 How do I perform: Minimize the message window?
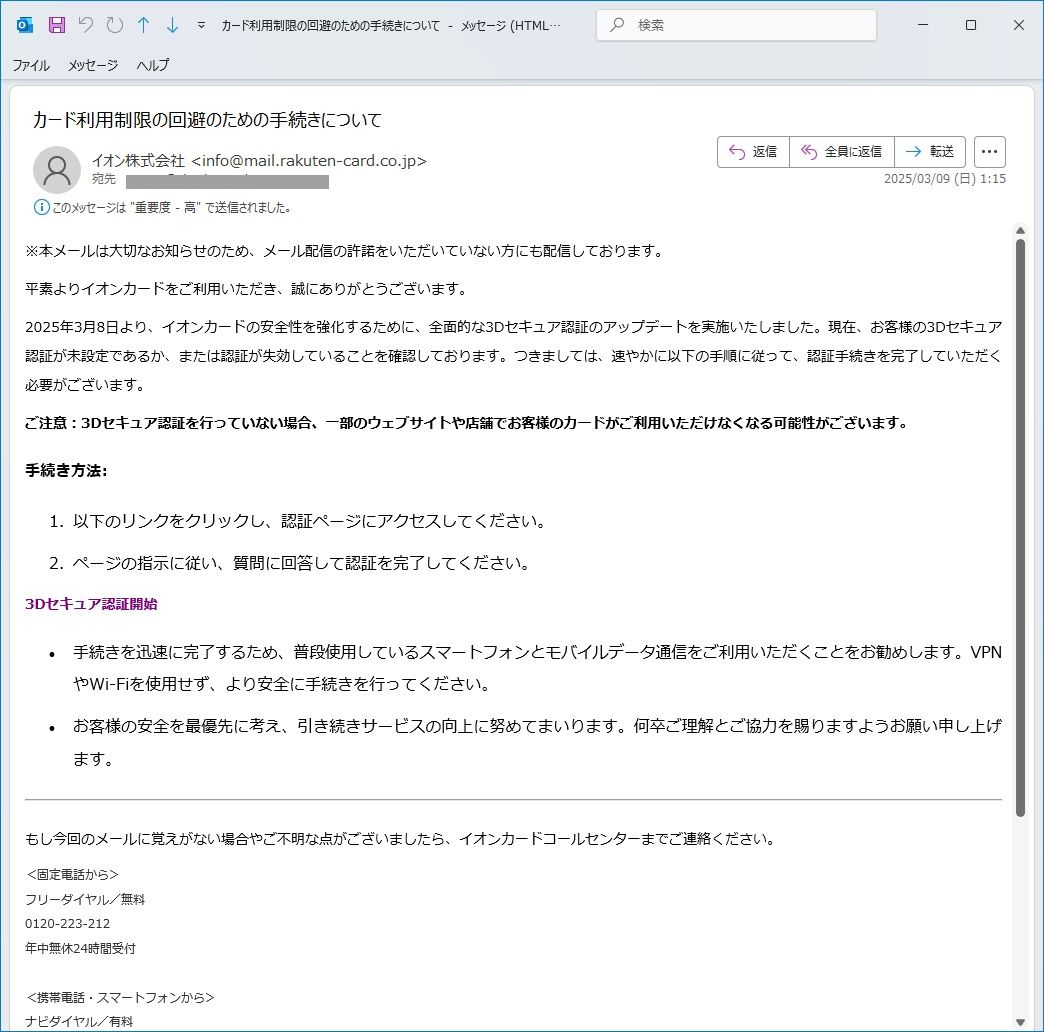point(923,25)
